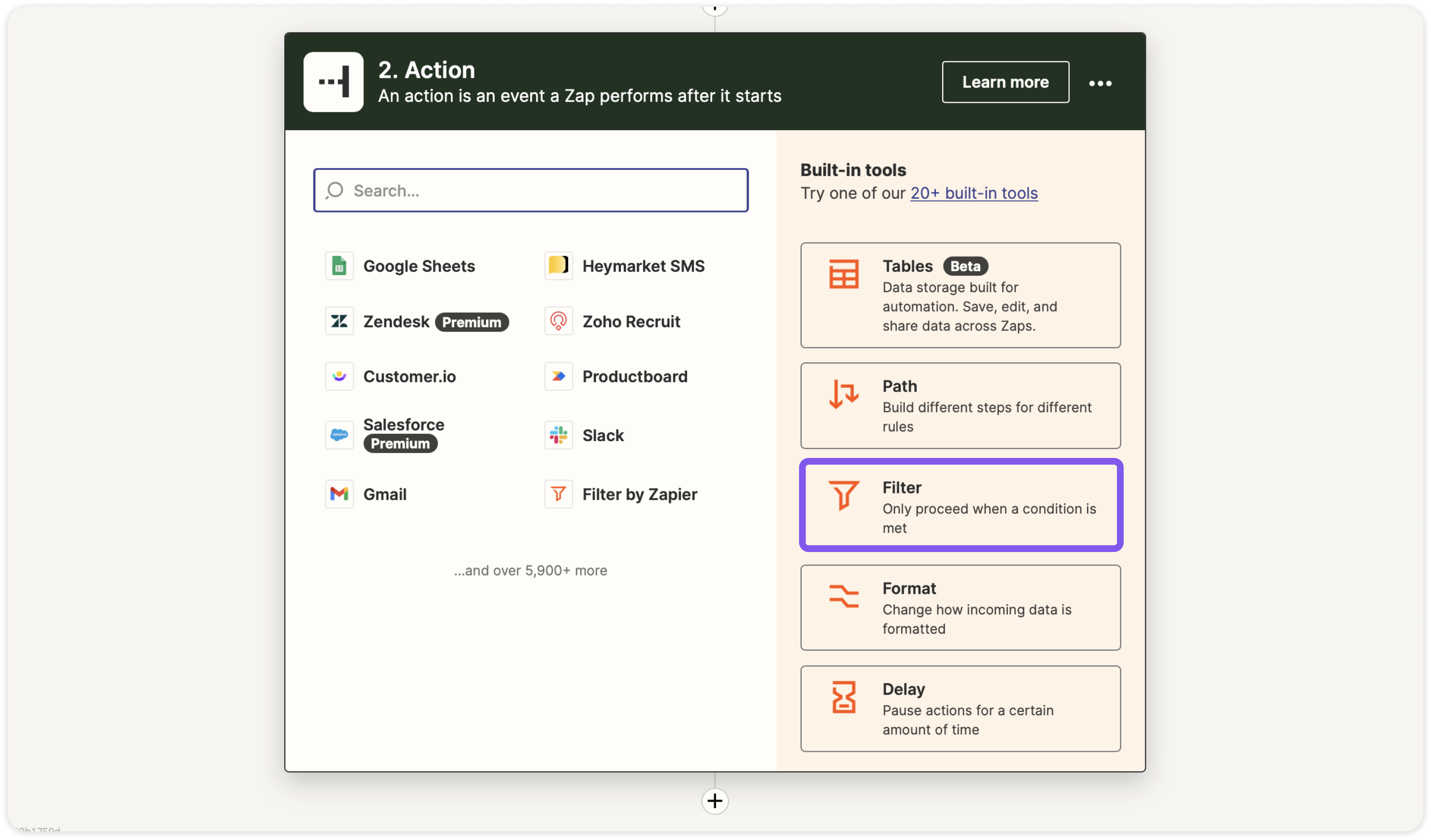Screen dimensions: 1431x840
Task: Click the Premium badge beside Zendesk
Action: point(472,323)
